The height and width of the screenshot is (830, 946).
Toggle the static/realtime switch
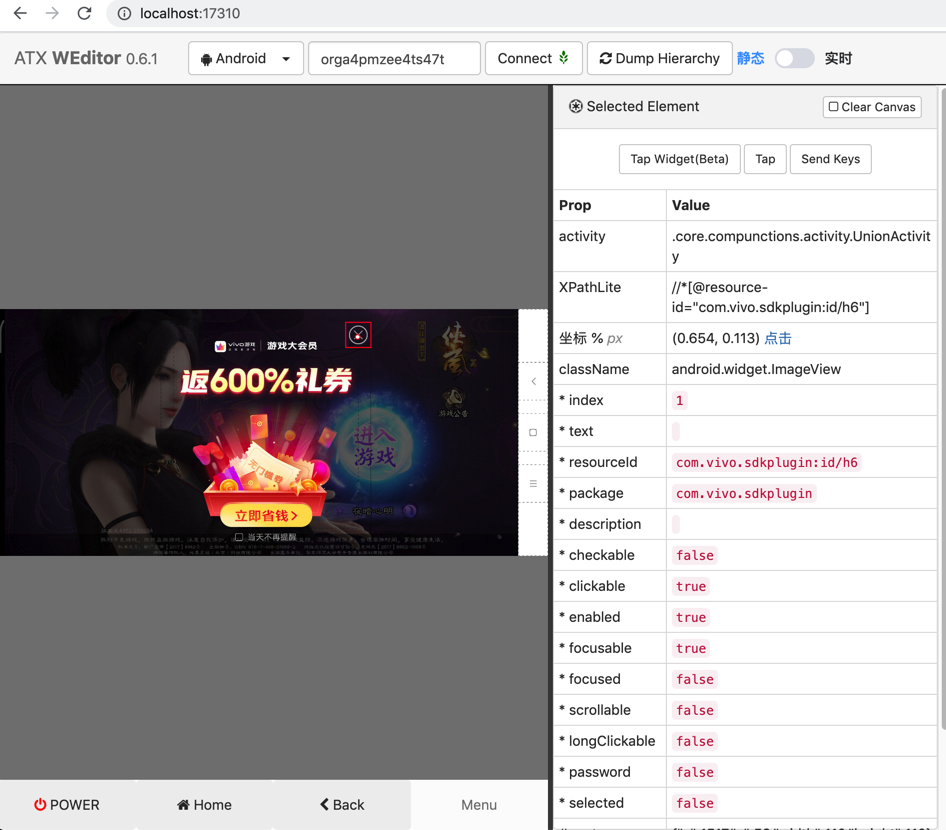[x=794, y=59]
